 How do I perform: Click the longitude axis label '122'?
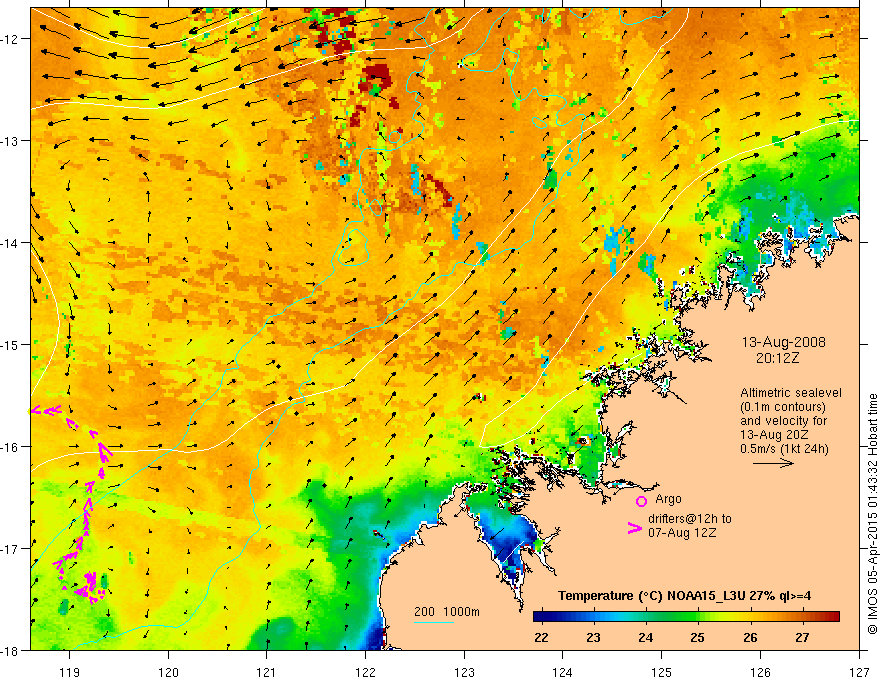click(x=365, y=672)
